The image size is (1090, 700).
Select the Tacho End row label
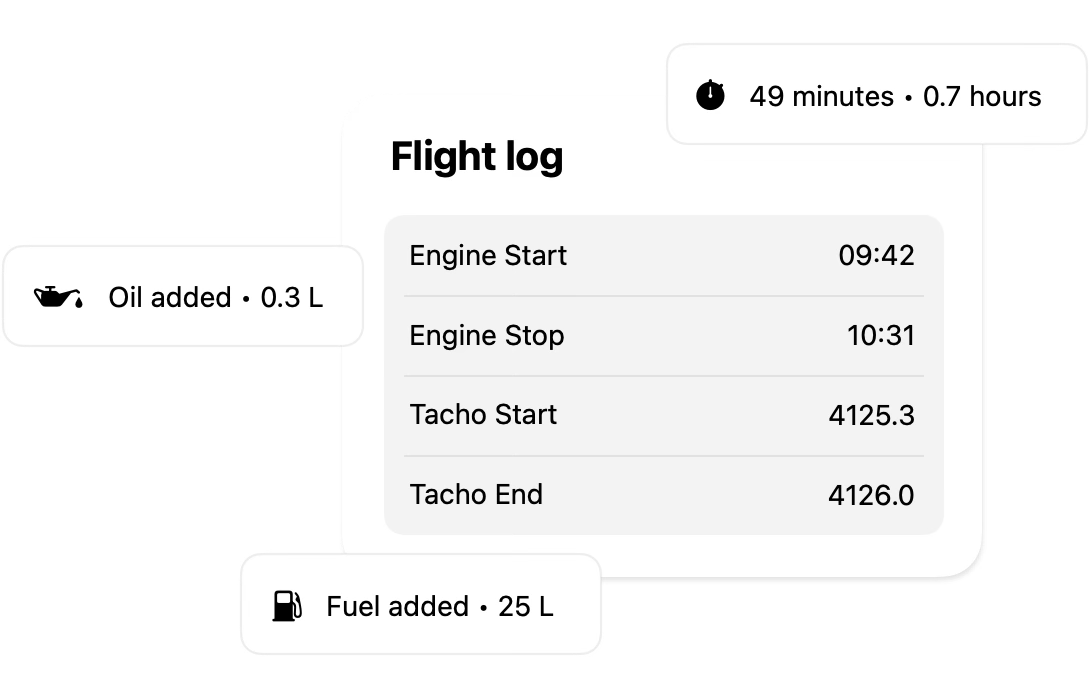point(476,494)
